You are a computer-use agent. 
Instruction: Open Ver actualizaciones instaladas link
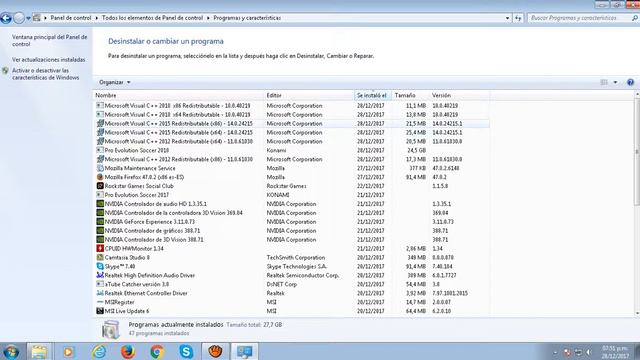49,60
